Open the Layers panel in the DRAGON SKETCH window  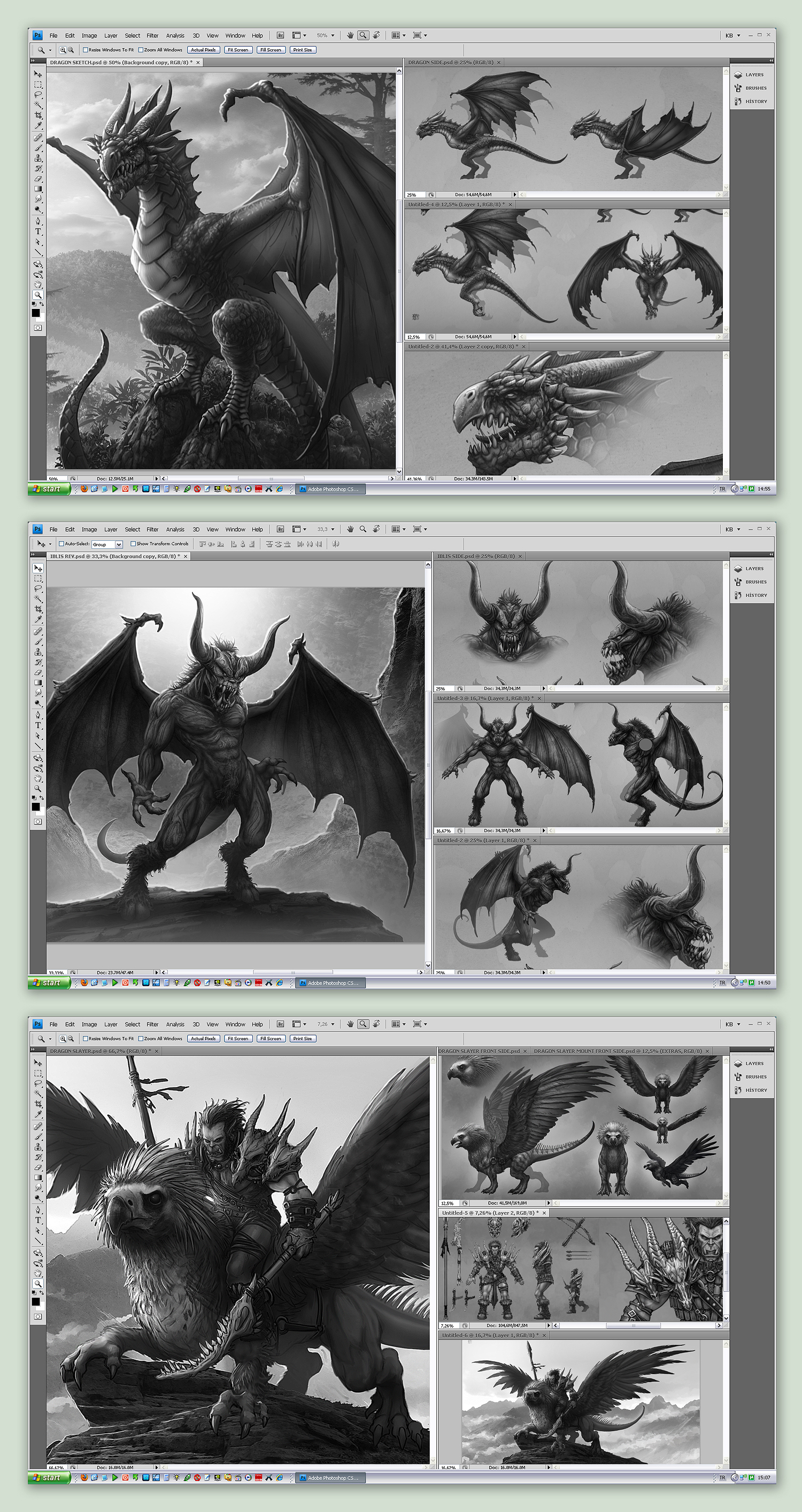(x=750, y=74)
